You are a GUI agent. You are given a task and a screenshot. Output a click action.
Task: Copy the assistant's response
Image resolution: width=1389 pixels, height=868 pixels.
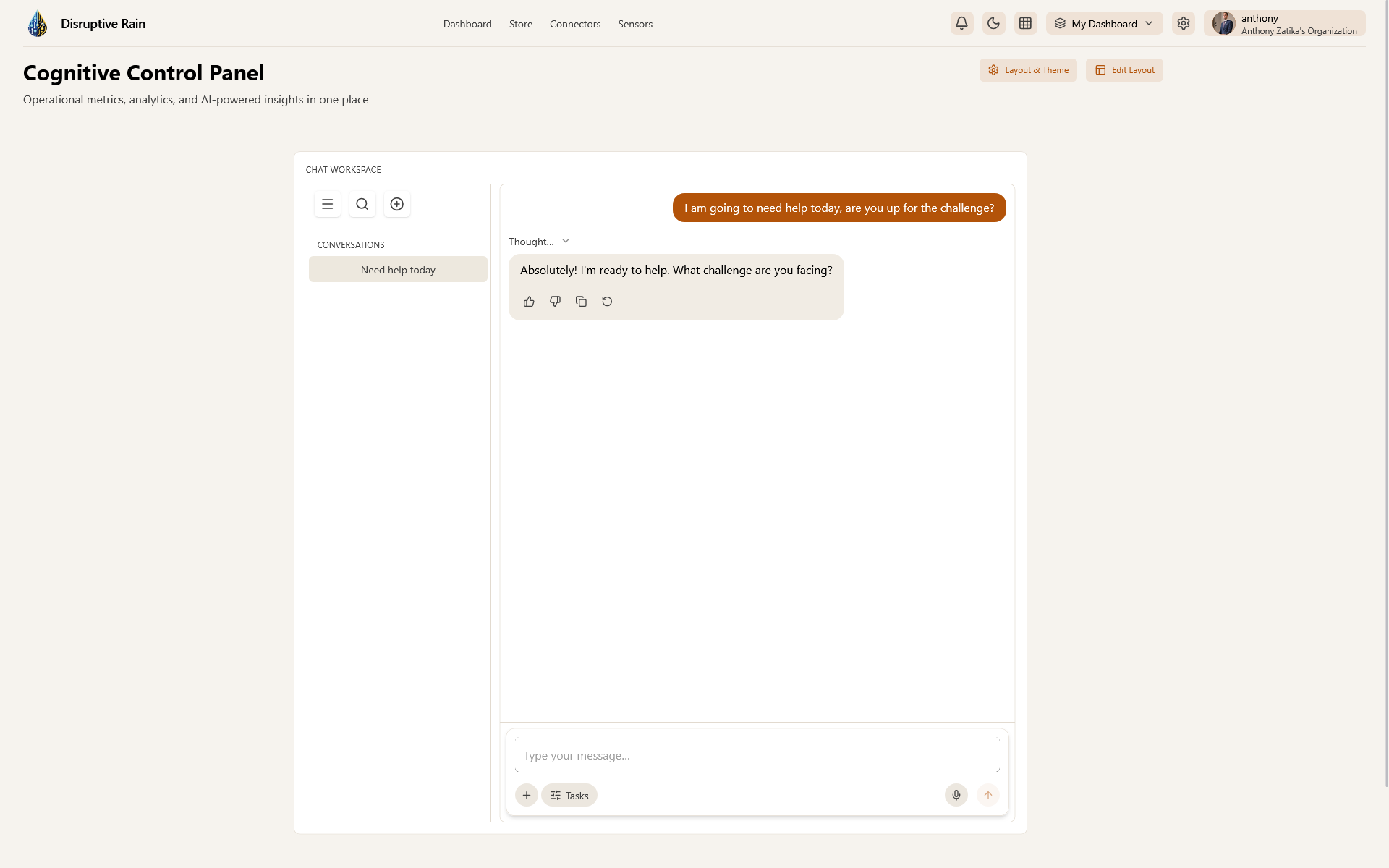(x=581, y=301)
